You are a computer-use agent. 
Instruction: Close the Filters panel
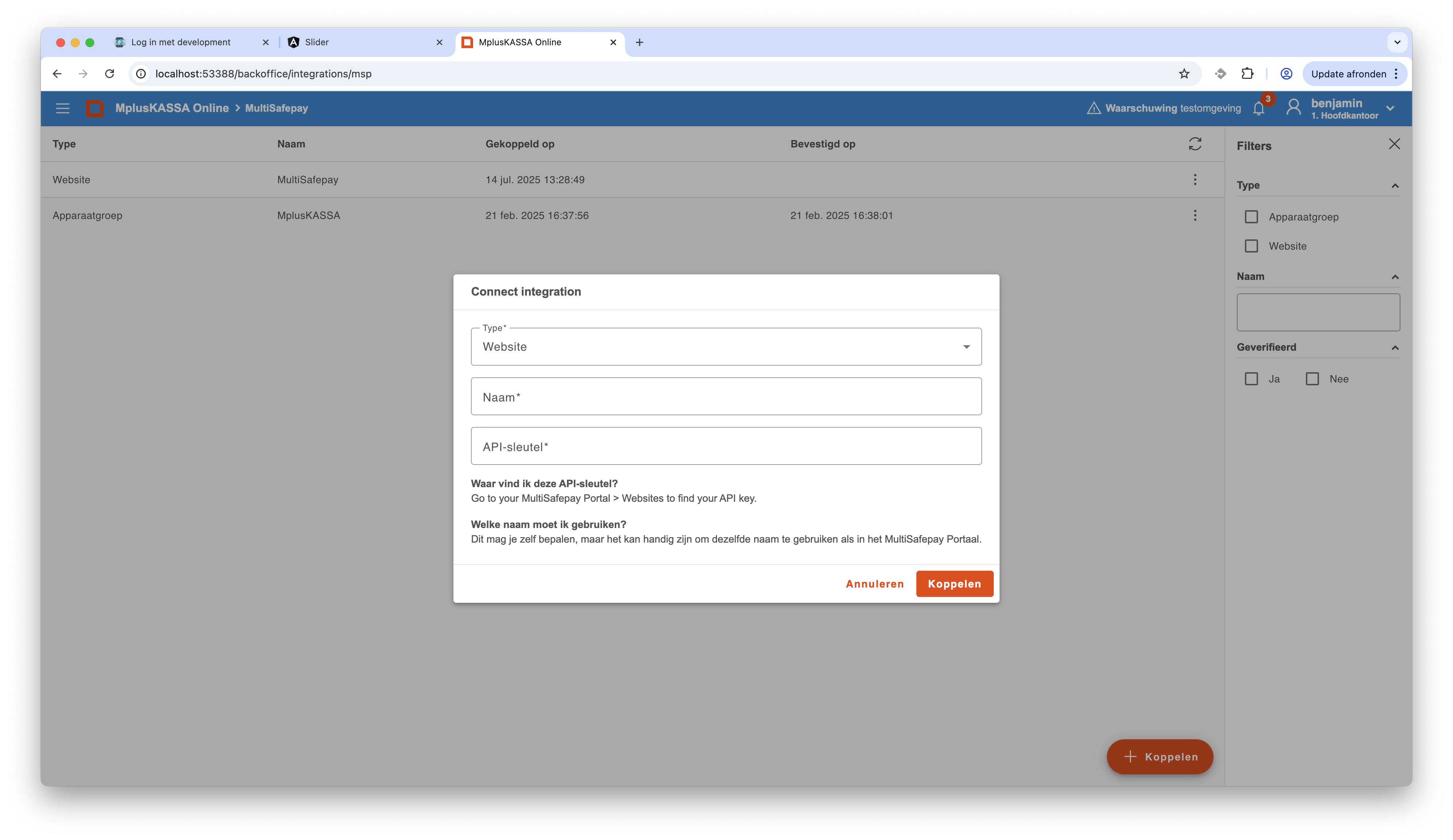click(x=1394, y=144)
